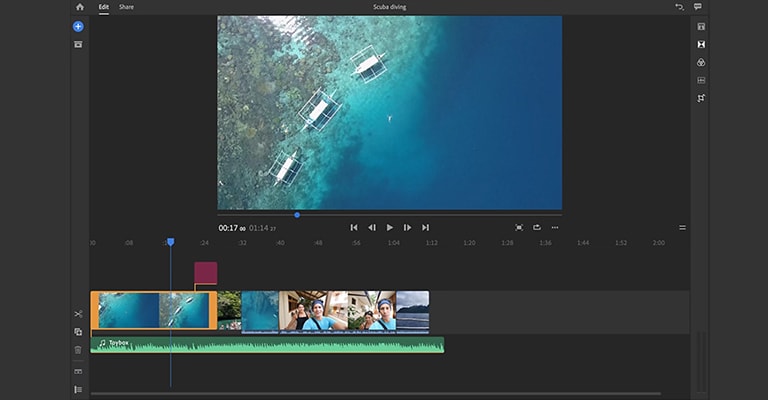Viewport: 768px width, 400px height.
Task: Open the preview more options menu
Action: click(x=555, y=227)
